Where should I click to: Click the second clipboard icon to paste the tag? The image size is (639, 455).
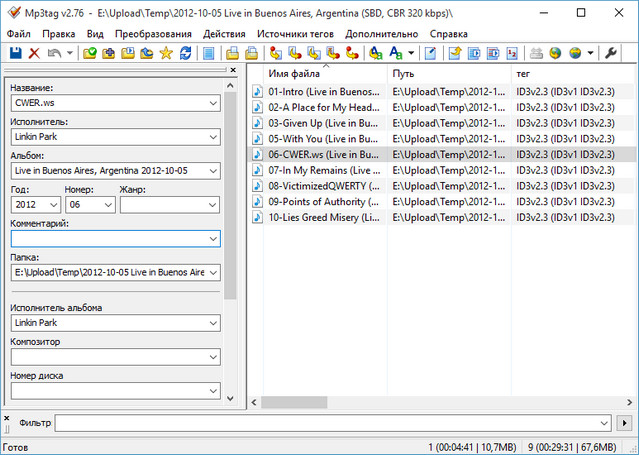pos(251,53)
